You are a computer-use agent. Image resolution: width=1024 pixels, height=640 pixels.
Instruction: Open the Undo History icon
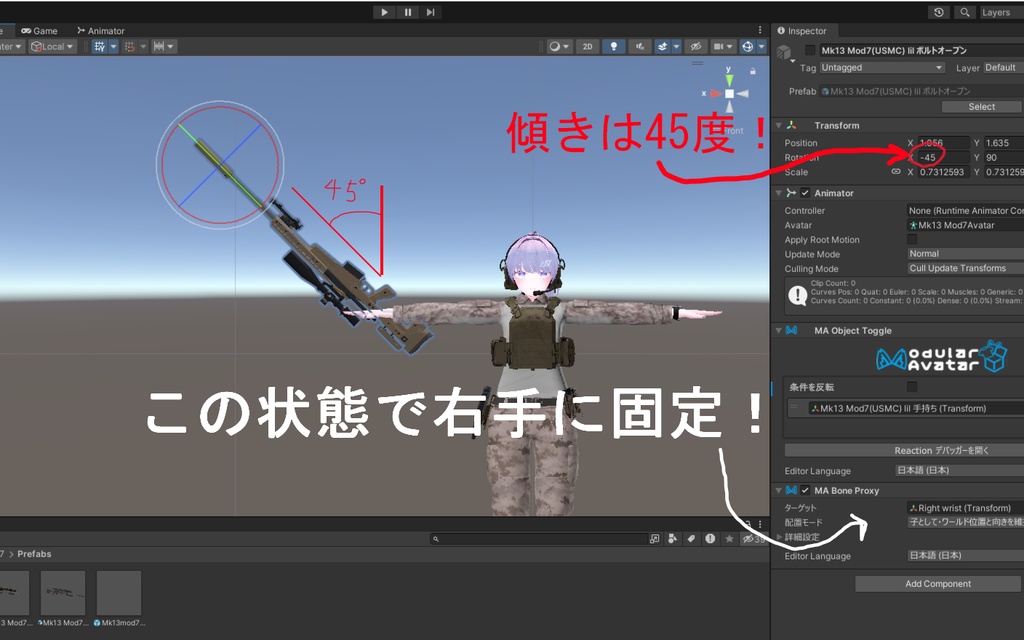(938, 12)
